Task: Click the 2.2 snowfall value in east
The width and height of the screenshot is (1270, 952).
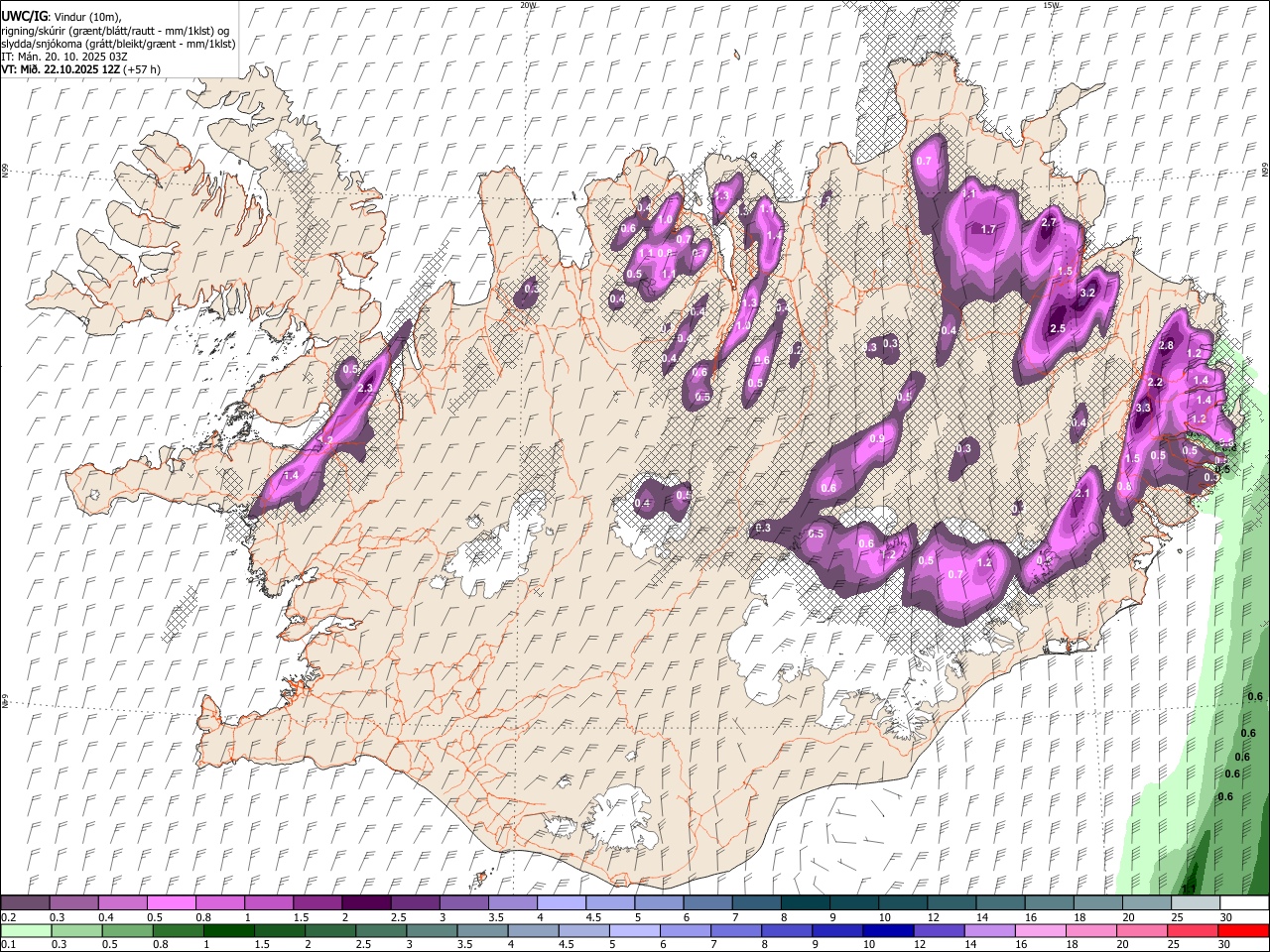Action: [1154, 382]
